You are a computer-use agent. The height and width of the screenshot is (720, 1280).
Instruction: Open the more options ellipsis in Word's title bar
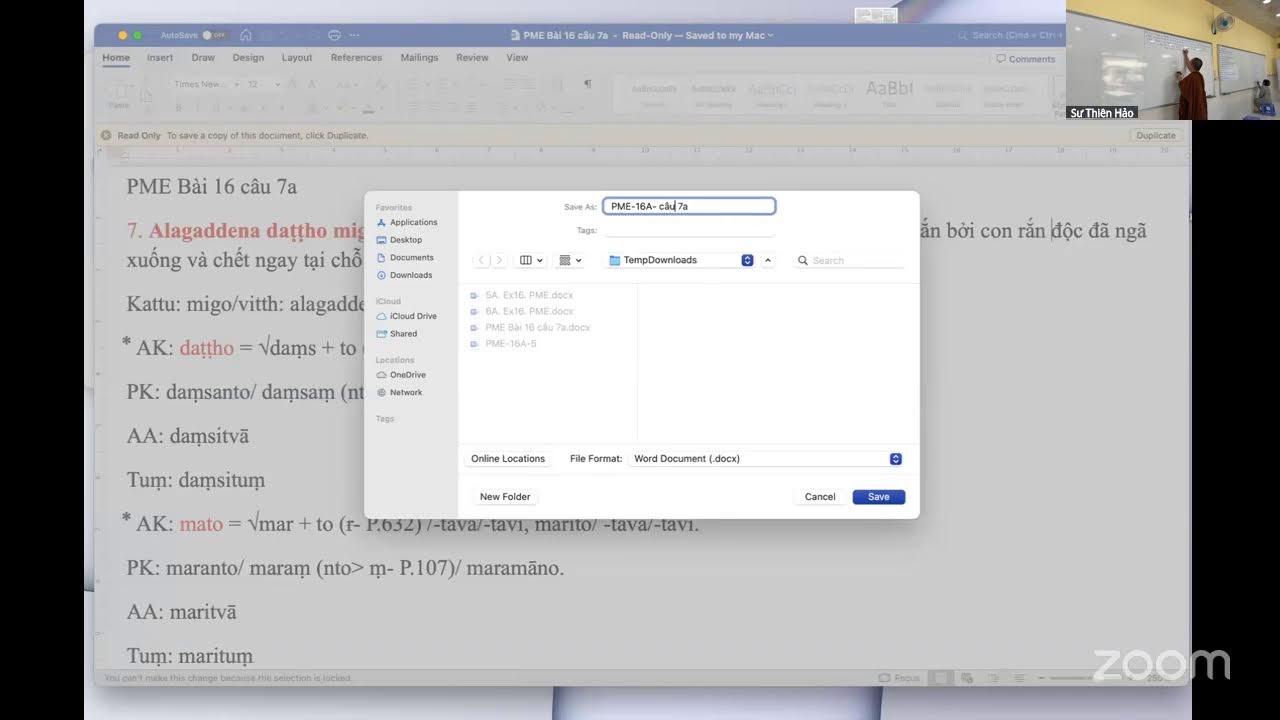coord(355,35)
